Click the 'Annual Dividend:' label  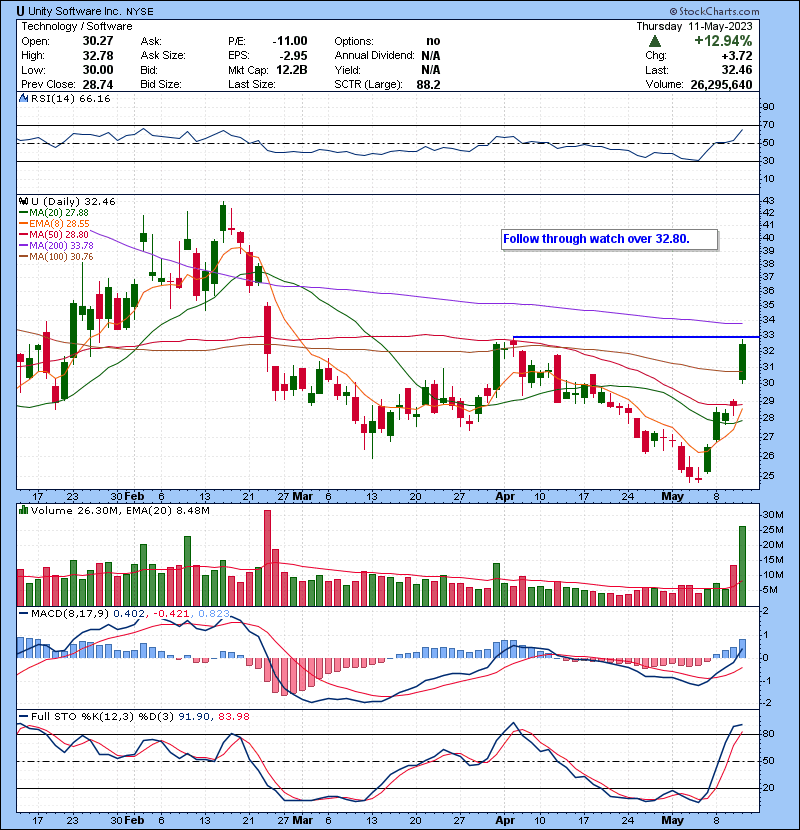click(x=374, y=56)
